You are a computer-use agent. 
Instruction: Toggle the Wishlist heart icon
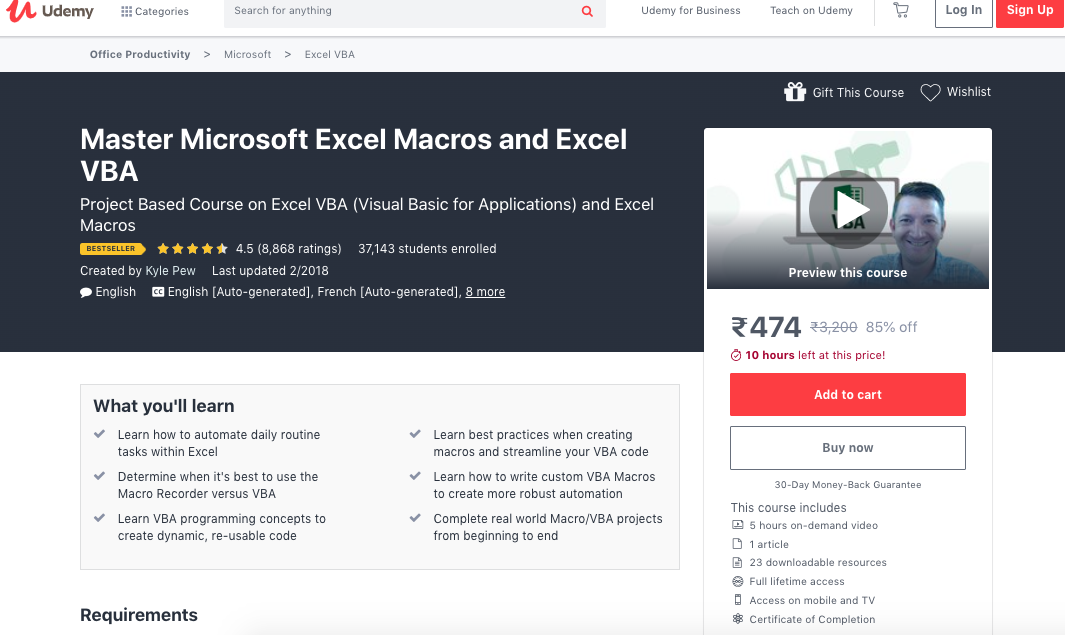pyautogui.click(x=930, y=92)
